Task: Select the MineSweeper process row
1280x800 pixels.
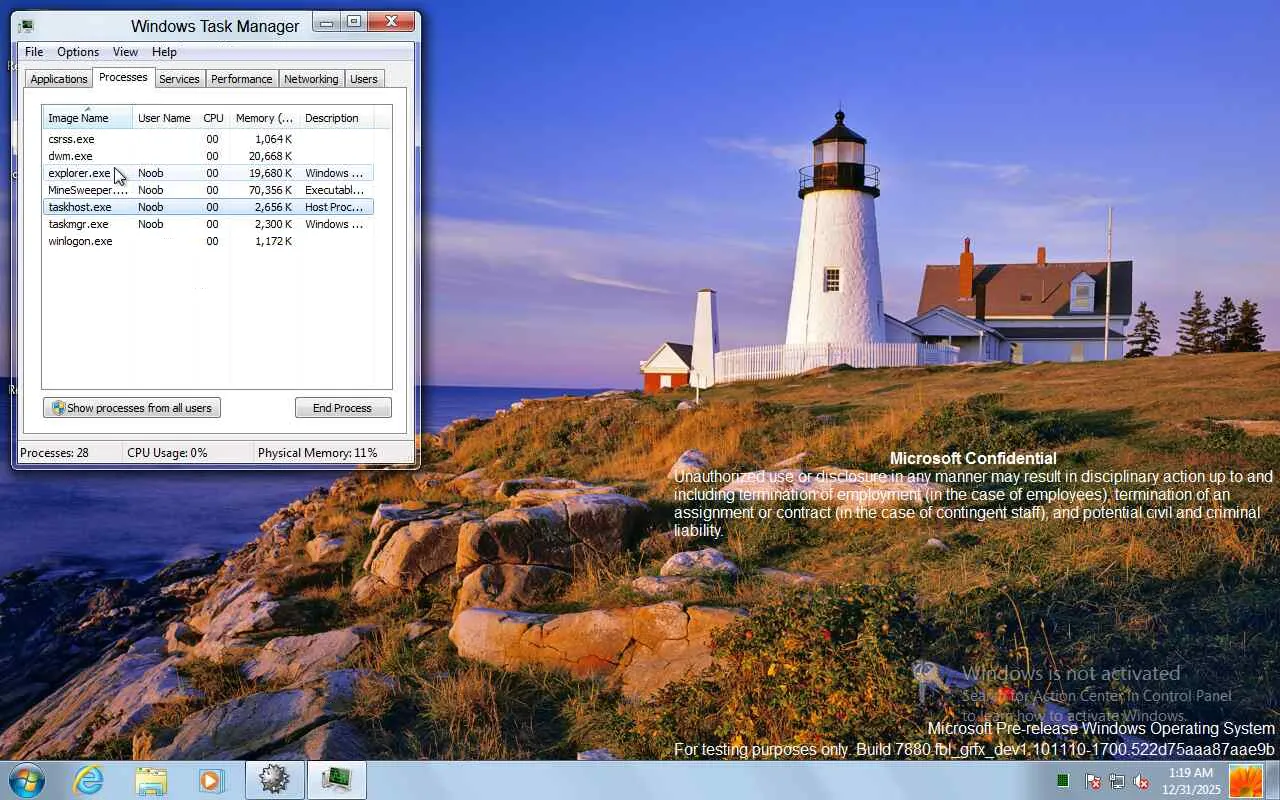Action: [x=208, y=190]
